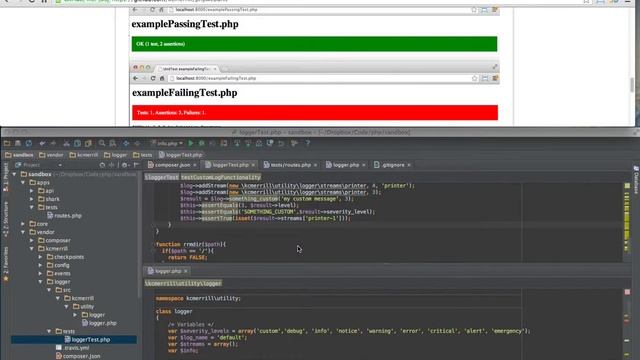
Task: Select .travis.yml in the project tree
Action: coord(72,348)
